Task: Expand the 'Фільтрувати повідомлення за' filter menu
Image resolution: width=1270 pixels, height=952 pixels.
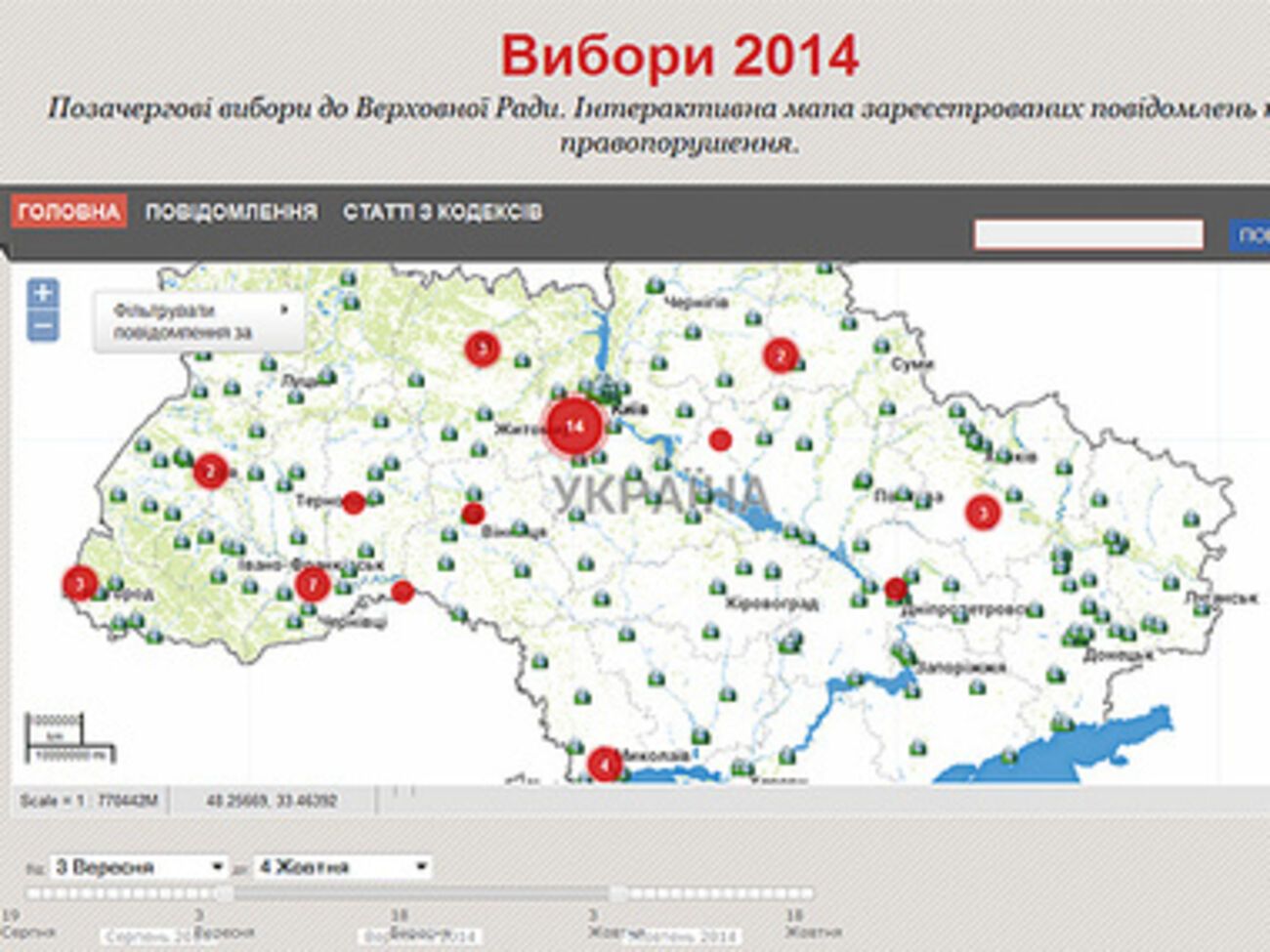Action: click(x=198, y=322)
